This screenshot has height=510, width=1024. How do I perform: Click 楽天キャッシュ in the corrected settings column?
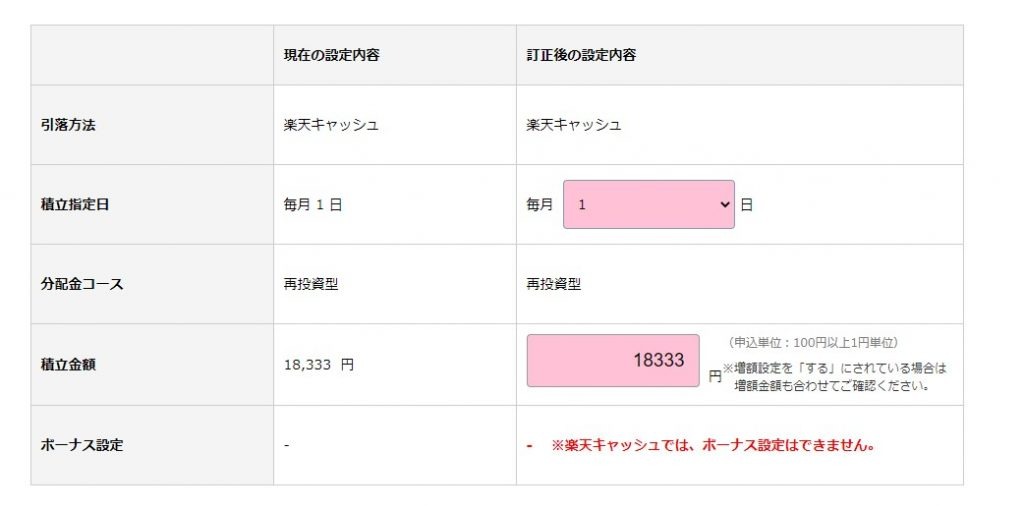[x=574, y=125]
